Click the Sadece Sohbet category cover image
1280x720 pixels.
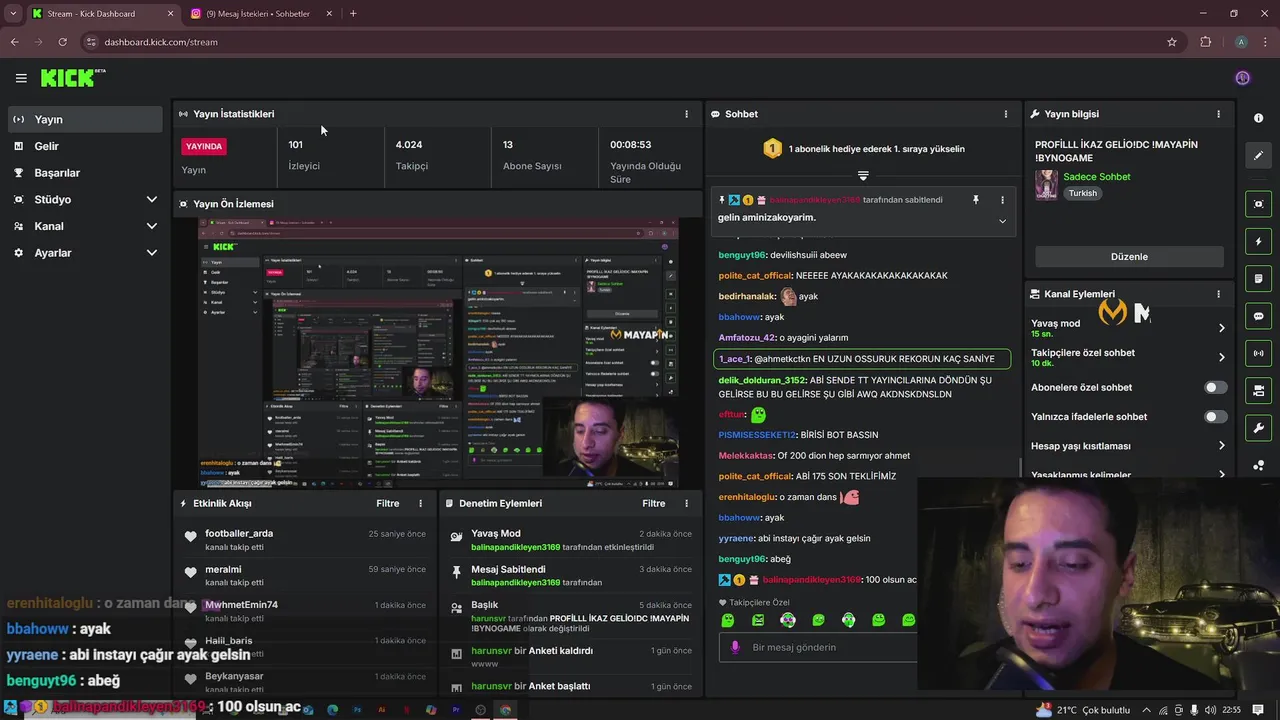pos(1046,185)
